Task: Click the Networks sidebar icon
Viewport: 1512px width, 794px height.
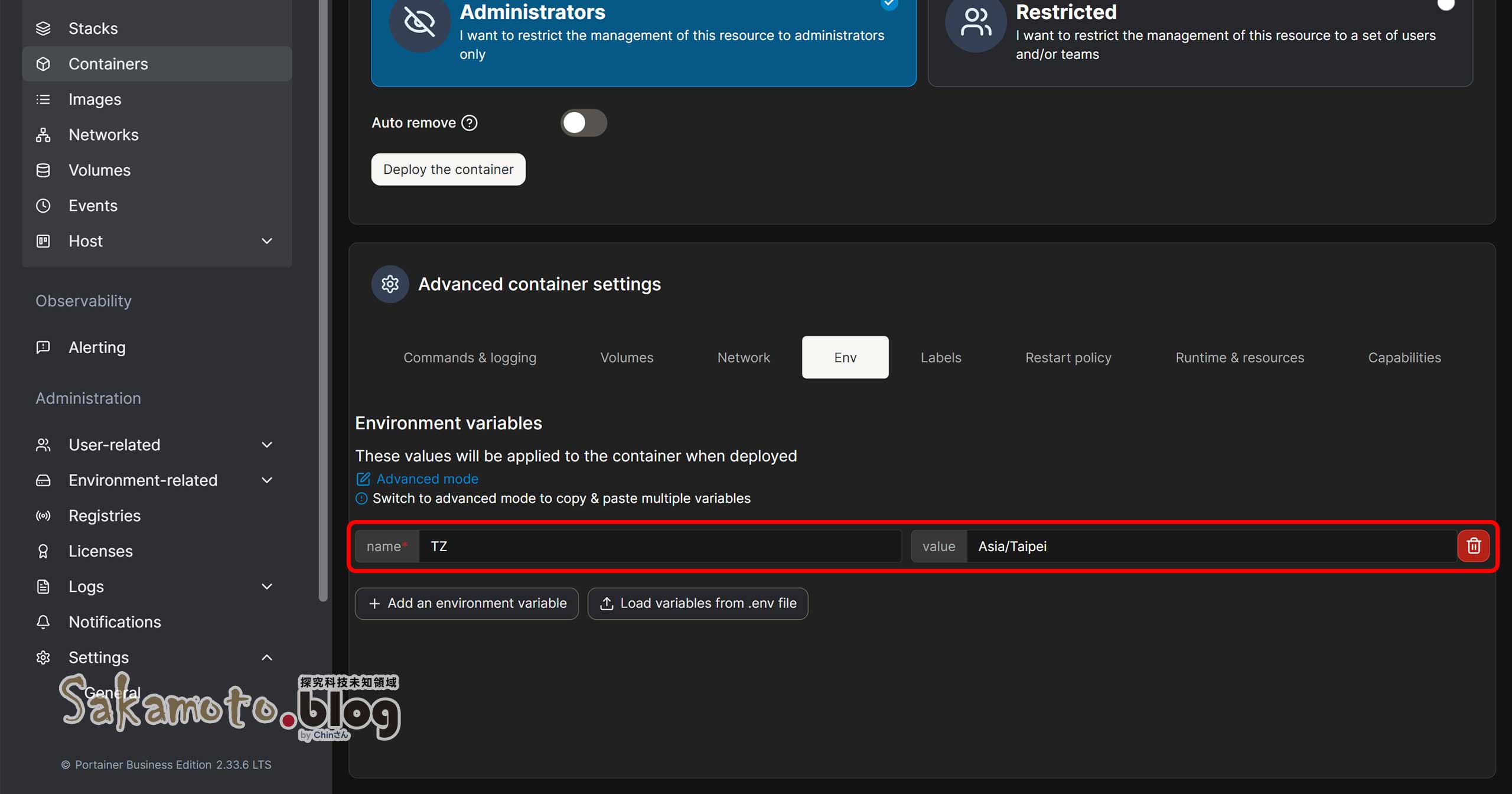Action: click(43, 135)
